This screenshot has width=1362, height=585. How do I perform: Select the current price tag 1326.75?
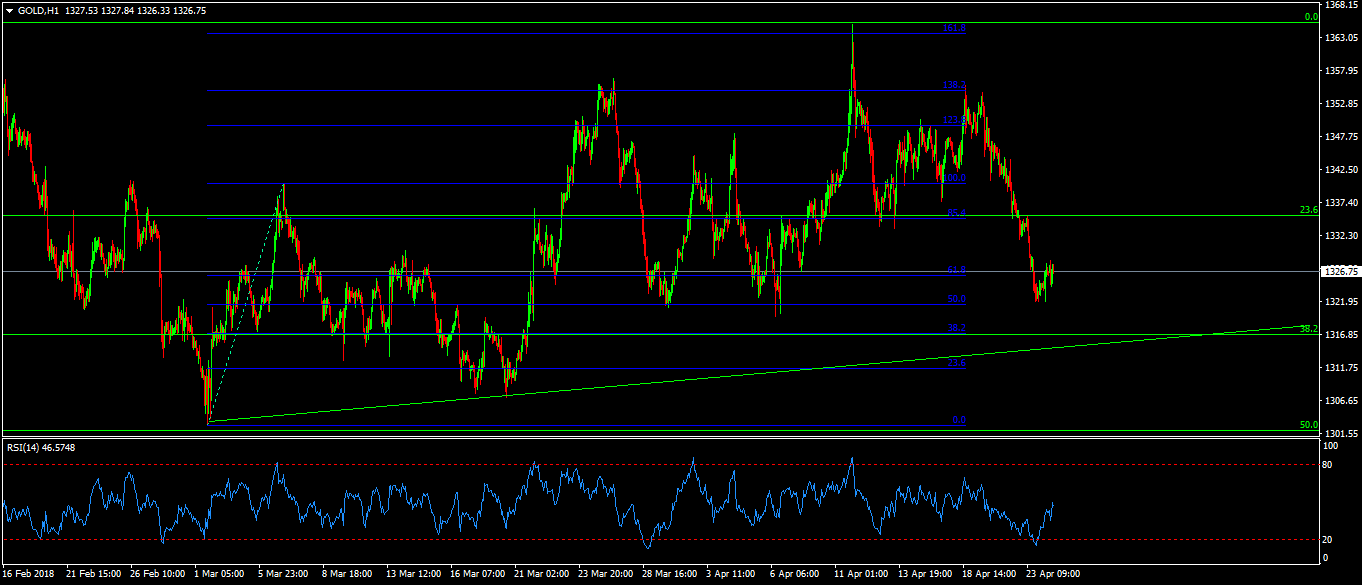click(1338, 271)
